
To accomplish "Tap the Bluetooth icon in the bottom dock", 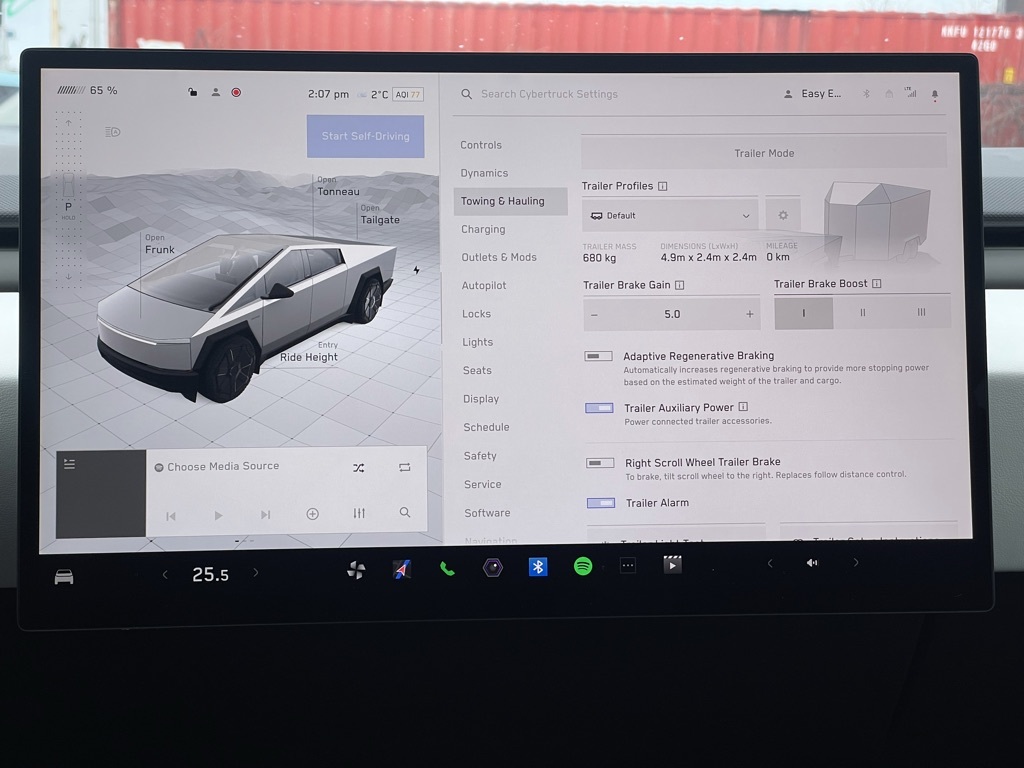I will click(538, 566).
